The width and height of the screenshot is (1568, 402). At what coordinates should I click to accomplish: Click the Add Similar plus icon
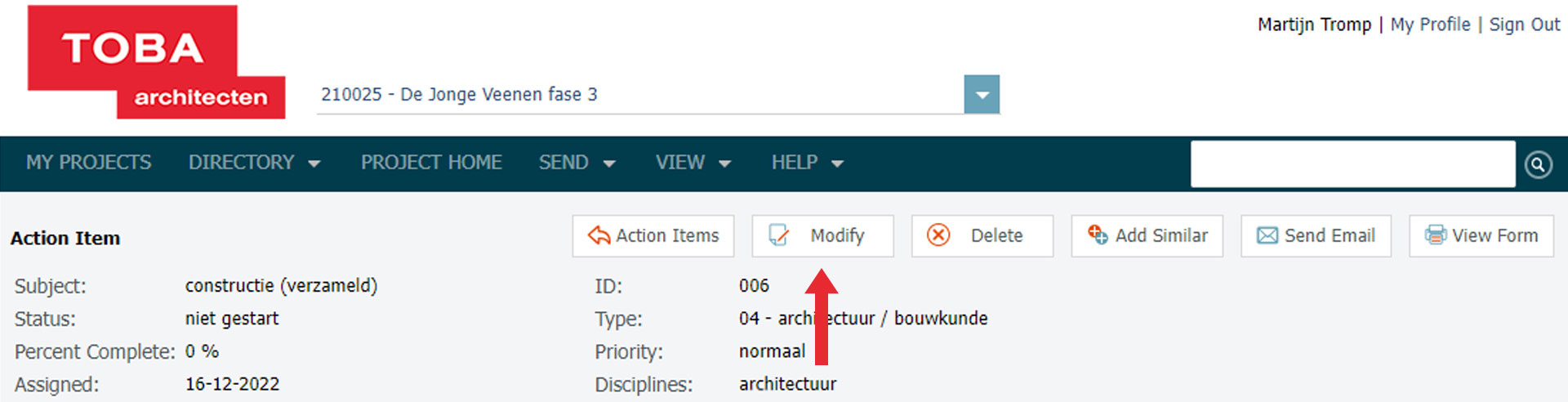click(1098, 234)
